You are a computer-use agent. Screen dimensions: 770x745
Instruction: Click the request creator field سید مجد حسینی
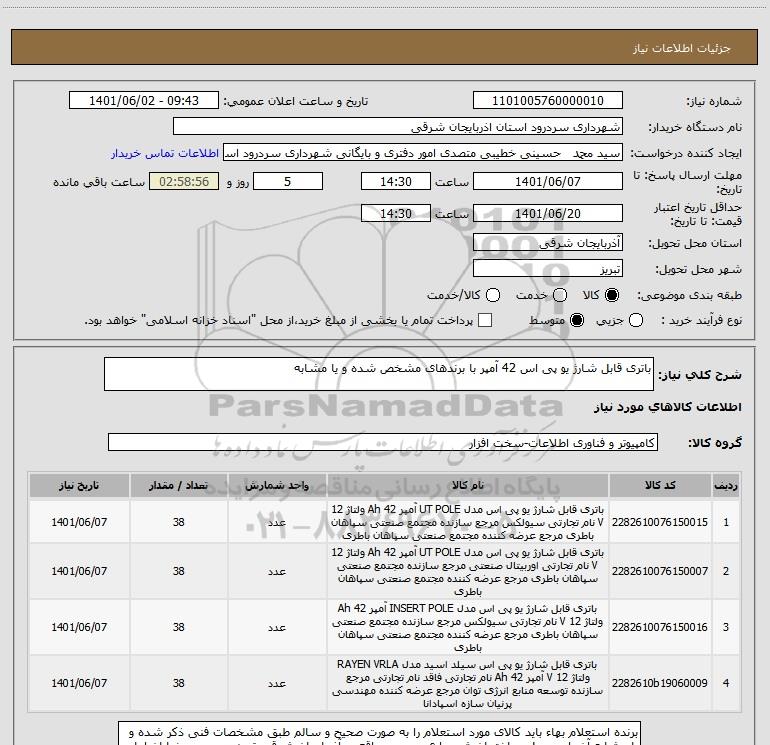(x=423, y=153)
